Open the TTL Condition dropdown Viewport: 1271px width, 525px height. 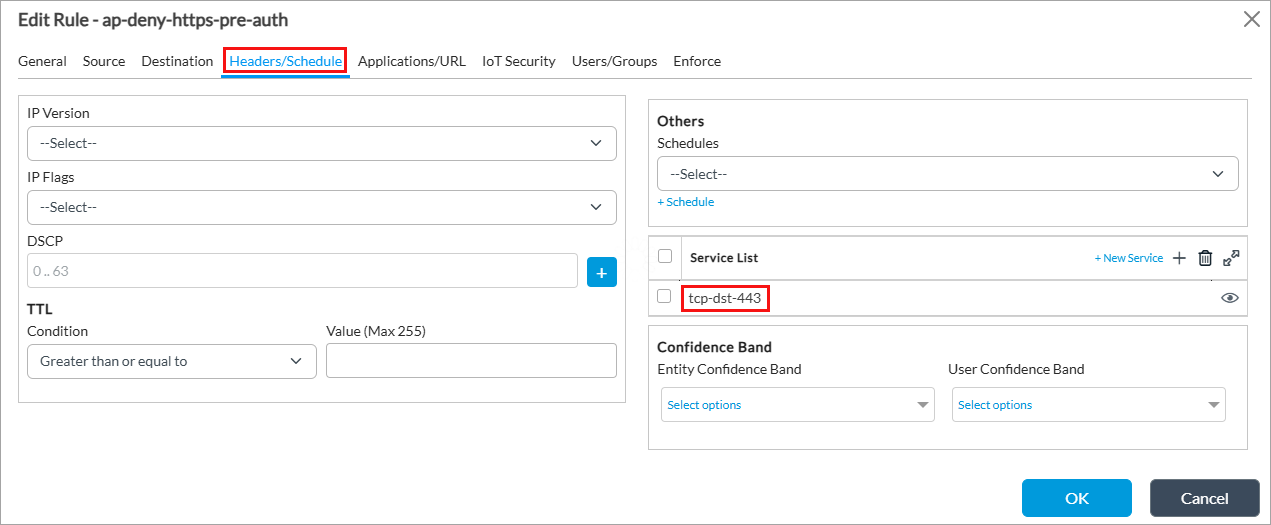point(172,361)
